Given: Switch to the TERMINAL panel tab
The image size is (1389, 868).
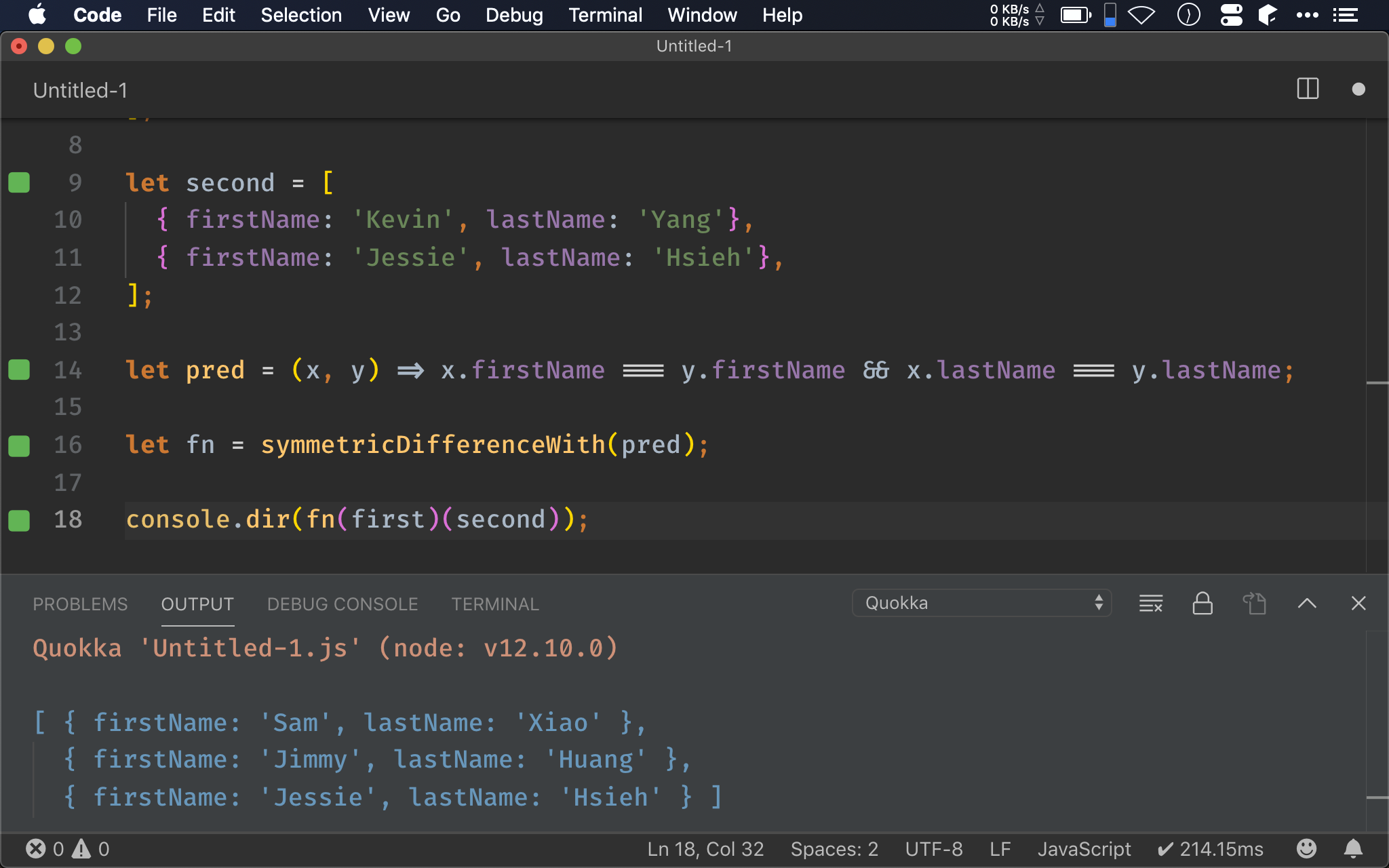Looking at the screenshot, I should tap(495, 604).
